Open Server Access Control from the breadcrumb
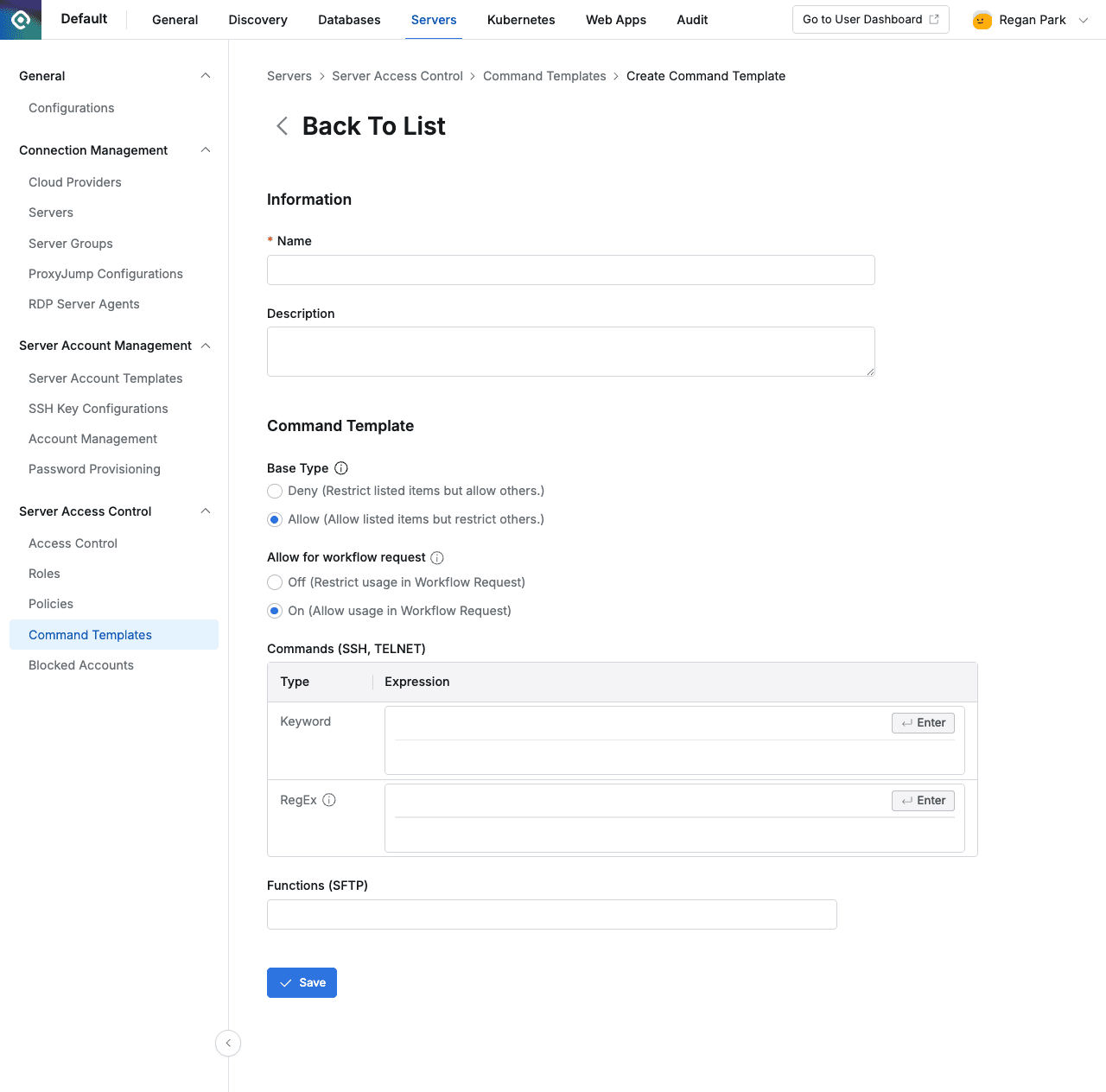Screen dimensions: 1106x1092 coord(397,76)
